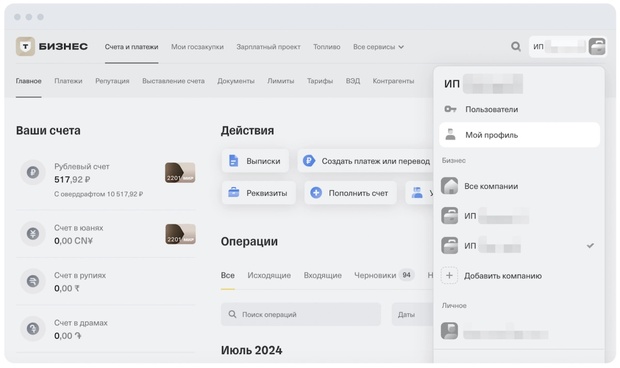Click the ruble icon of Рублевый счет

pyautogui.click(x=33, y=172)
